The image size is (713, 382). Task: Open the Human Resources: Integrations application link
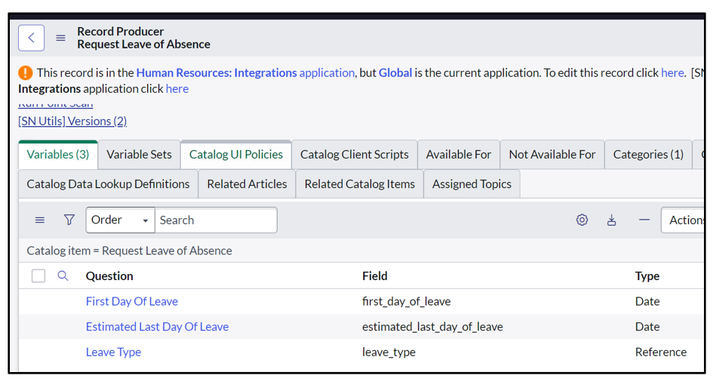pyautogui.click(x=245, y=73)
